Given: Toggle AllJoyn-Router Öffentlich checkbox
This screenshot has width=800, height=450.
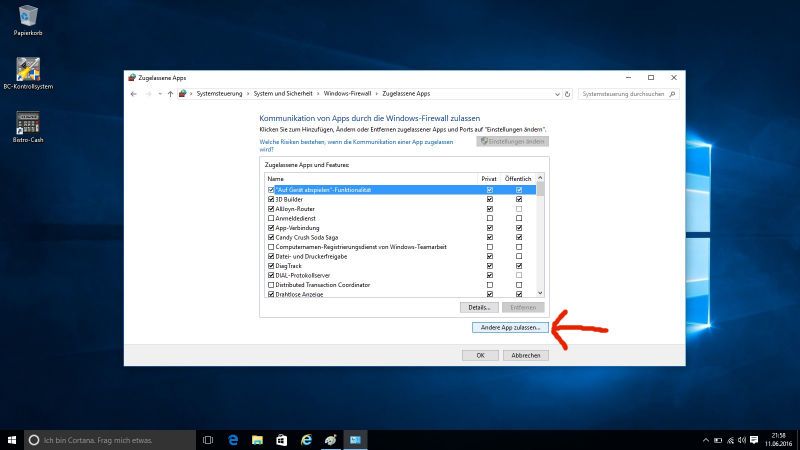Looking at the screenshot, I should (x=519, y=209).
